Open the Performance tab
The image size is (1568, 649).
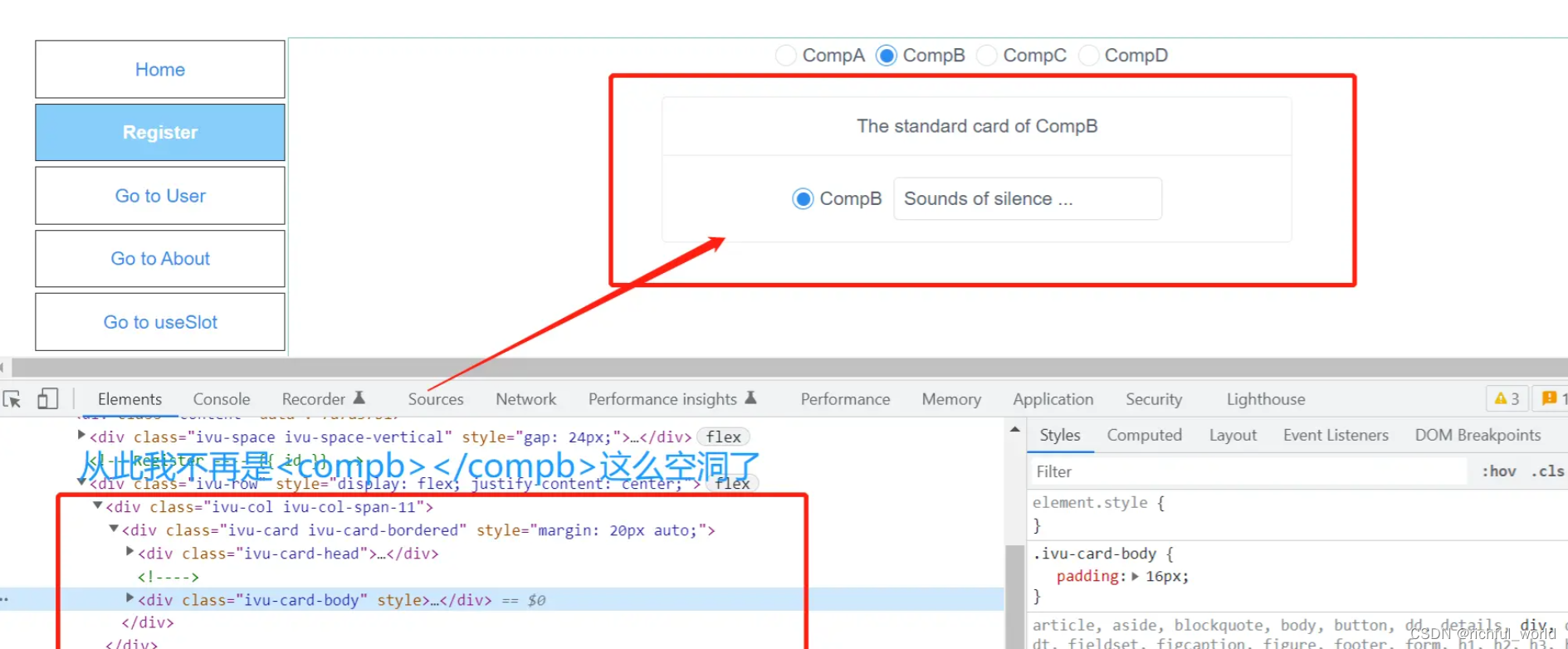click(x=845, y=399)
